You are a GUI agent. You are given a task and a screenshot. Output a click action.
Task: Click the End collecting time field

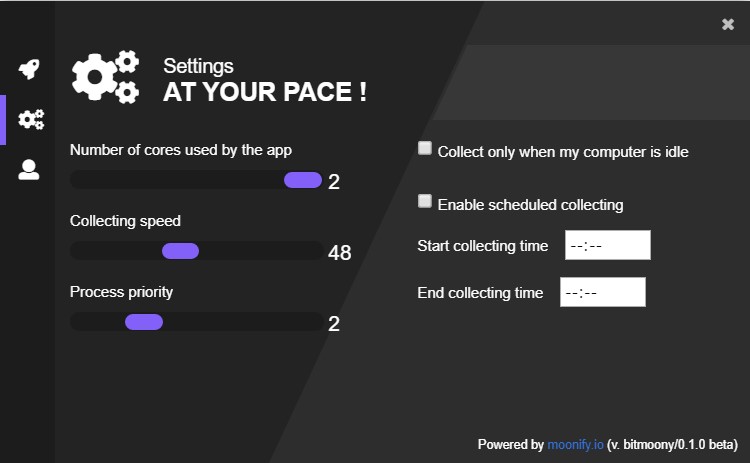[x=603, y=292]
